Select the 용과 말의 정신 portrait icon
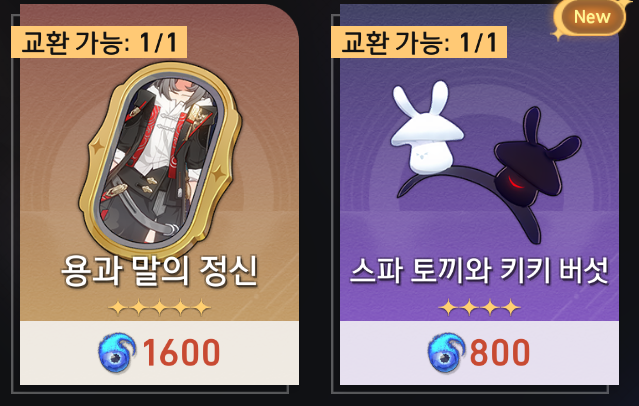639x406 pixels. point(160,160)
